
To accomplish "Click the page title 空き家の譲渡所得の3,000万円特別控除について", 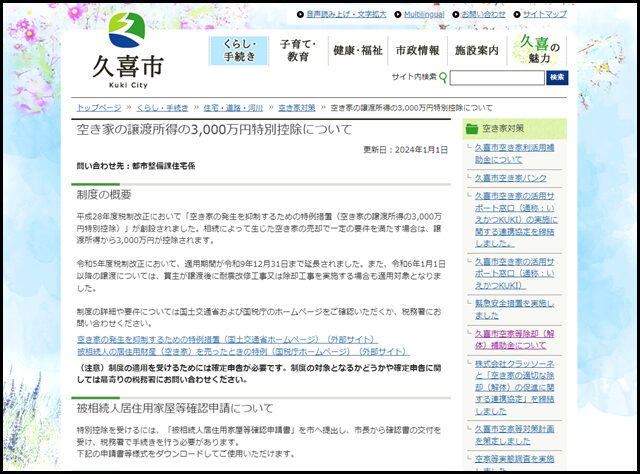I will pyautogui.click(x=214, y=130).
